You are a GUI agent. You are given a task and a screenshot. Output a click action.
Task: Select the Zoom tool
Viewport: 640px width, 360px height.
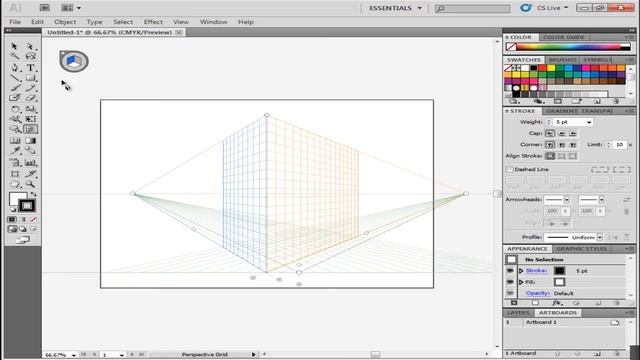pos(30,184)
